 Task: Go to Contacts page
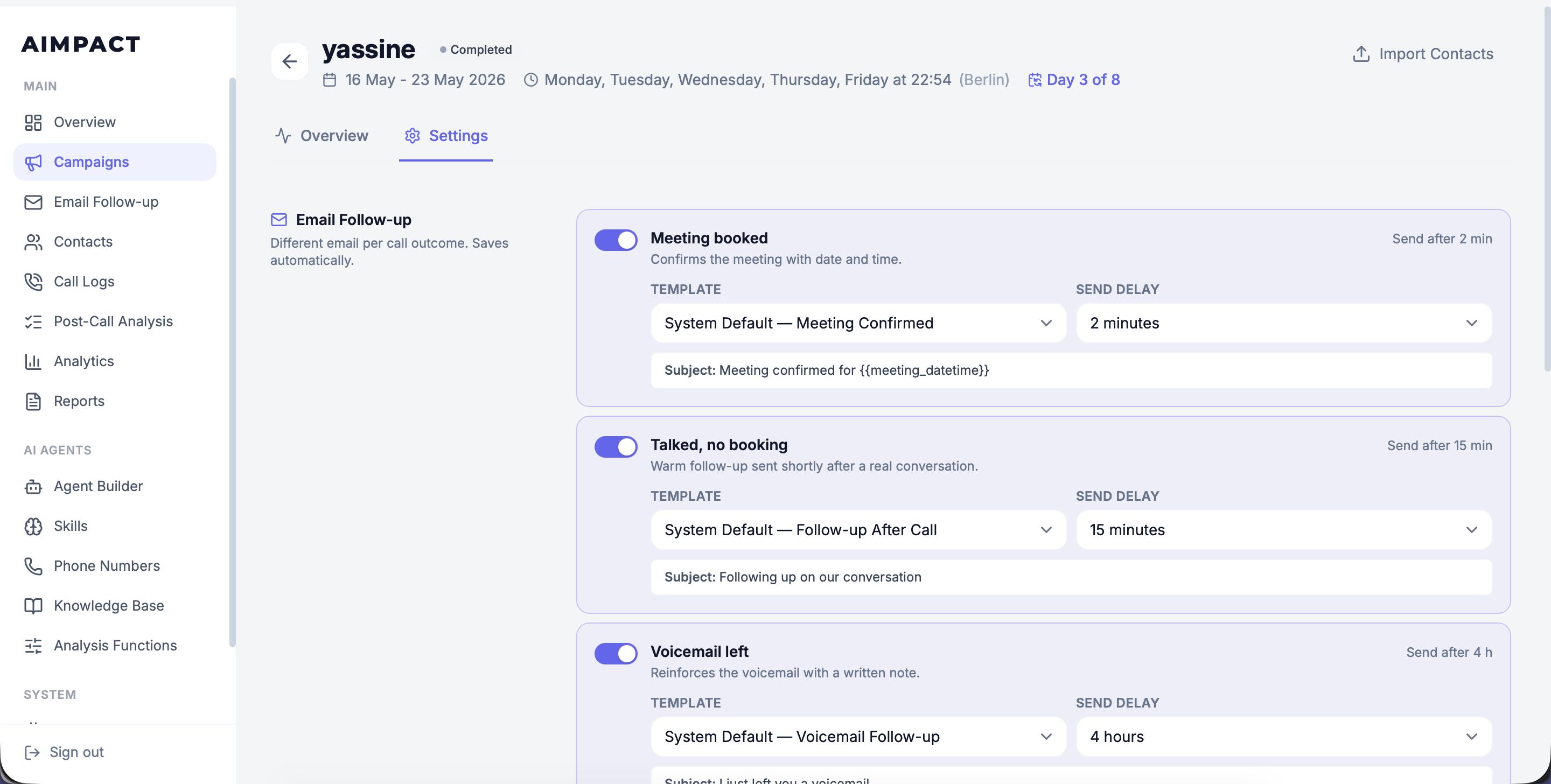click(x=114, y=241)
